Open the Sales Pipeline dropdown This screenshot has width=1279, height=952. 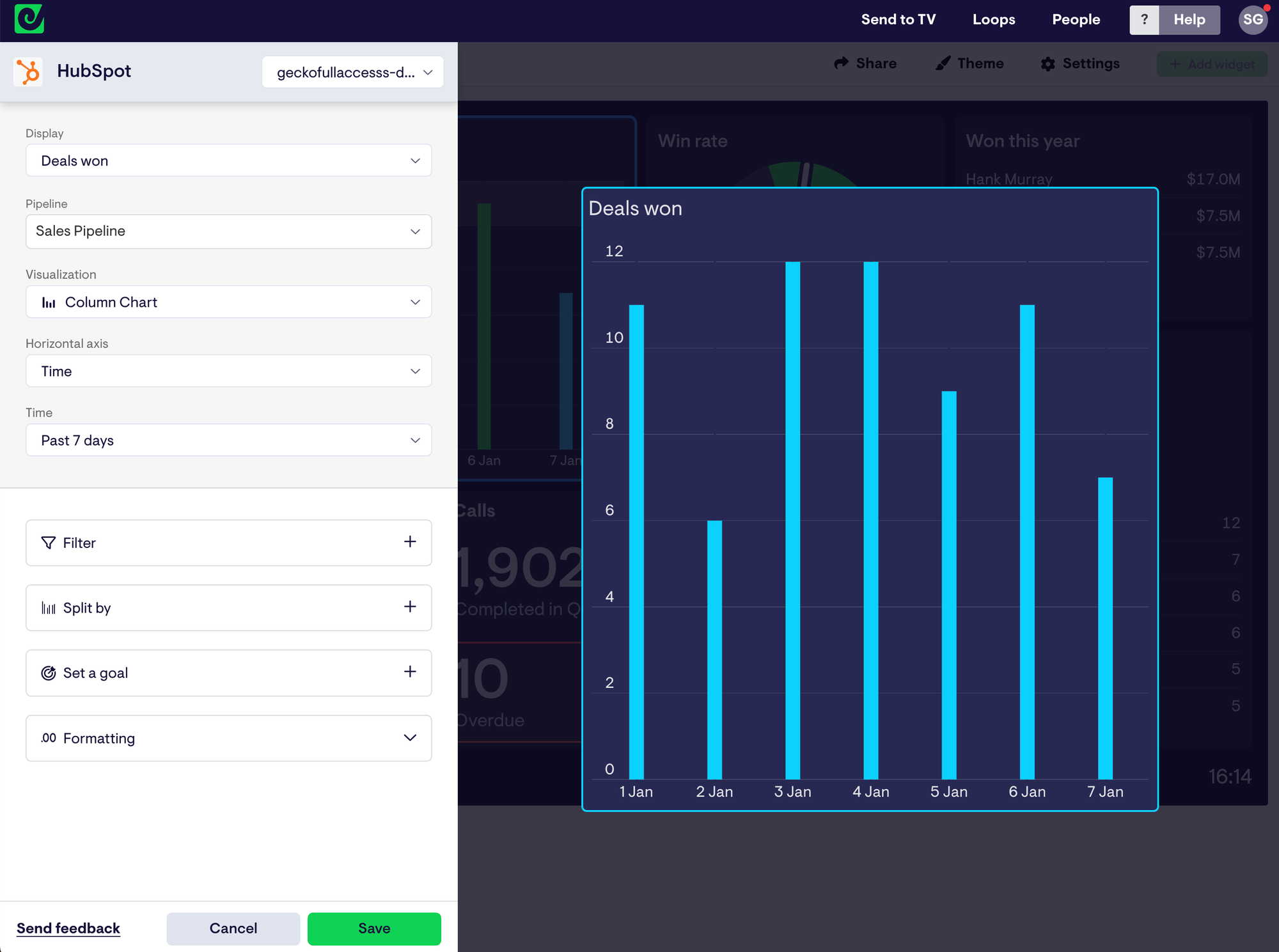click(x=228, y=231)
